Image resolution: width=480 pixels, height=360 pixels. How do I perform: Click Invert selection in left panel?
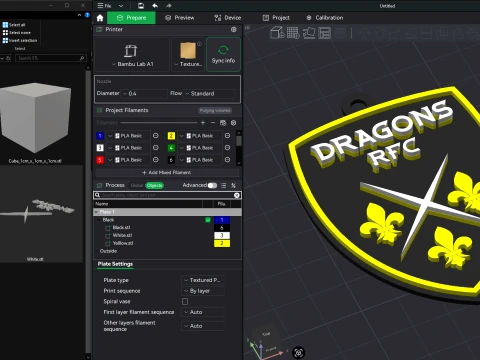tap(20, 41)
